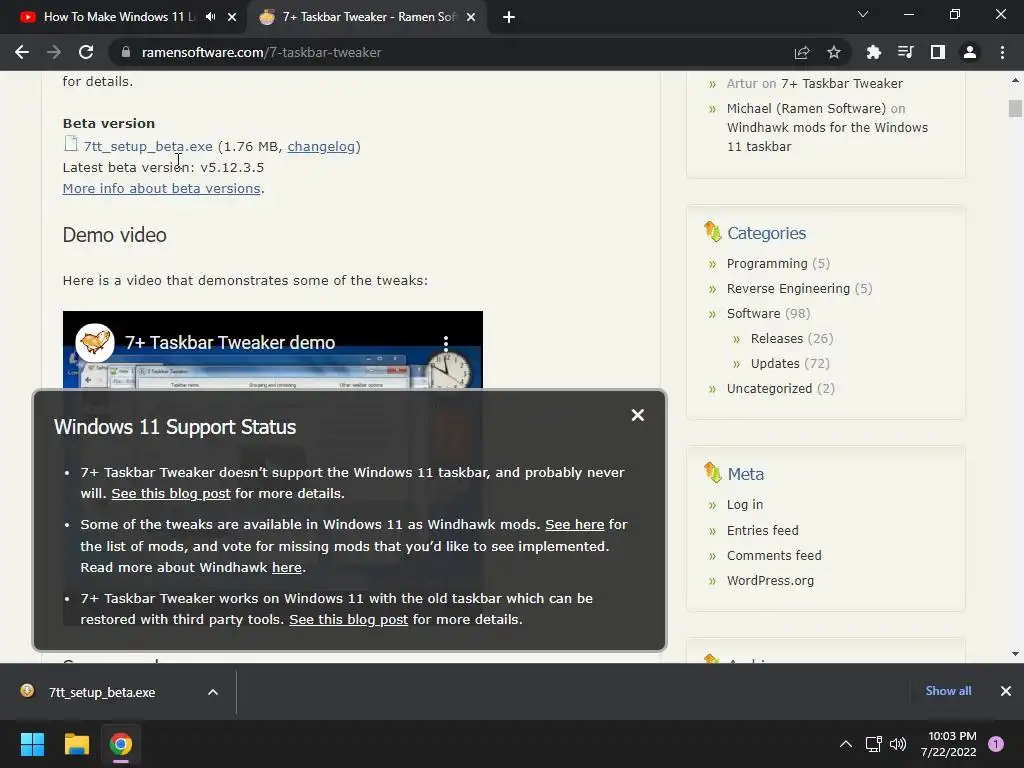Open network icon in system tray
The image size is (1024, 768).
click(x=873, y=744)
